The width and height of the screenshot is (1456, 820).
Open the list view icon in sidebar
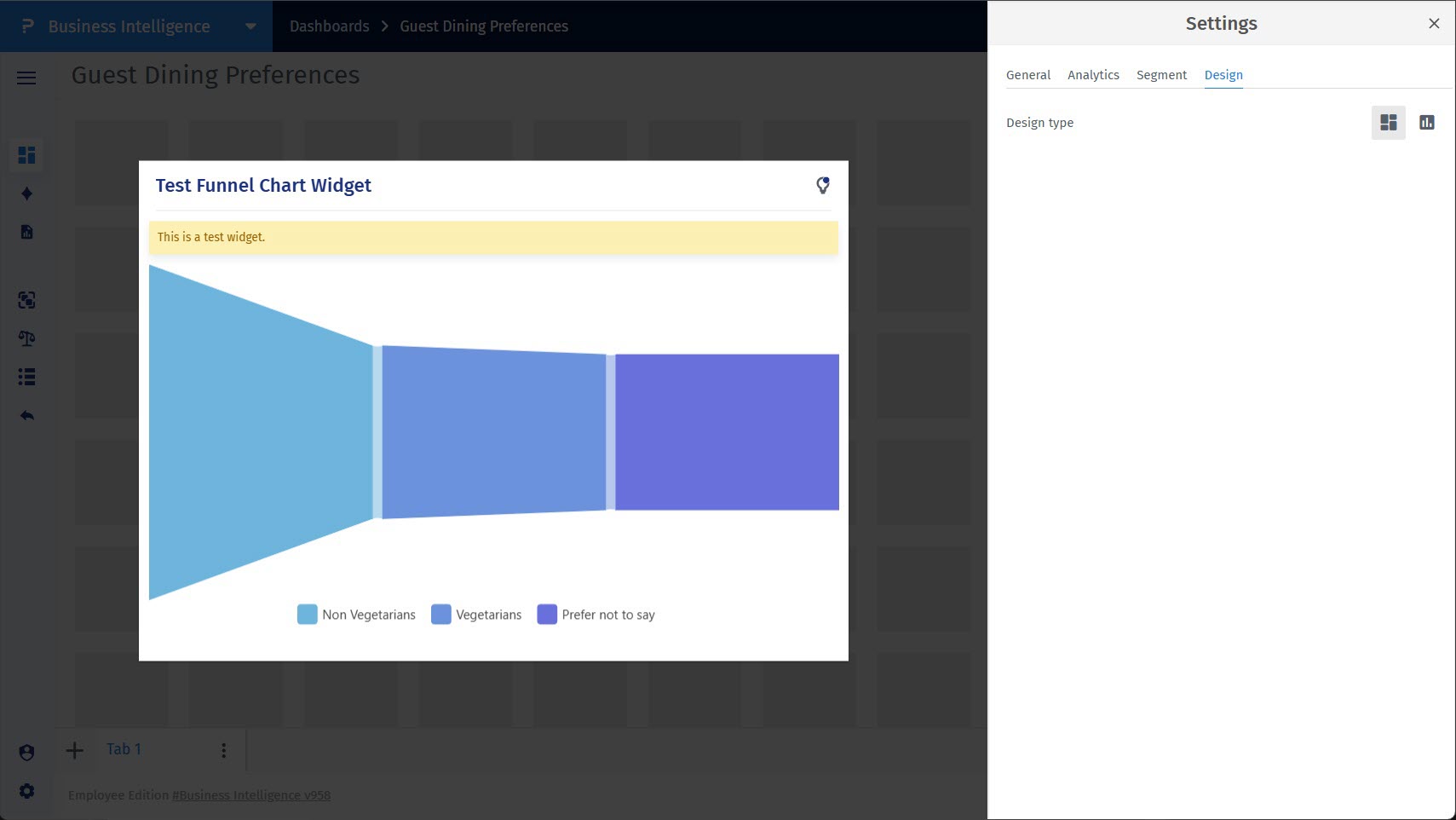point(26,377)
